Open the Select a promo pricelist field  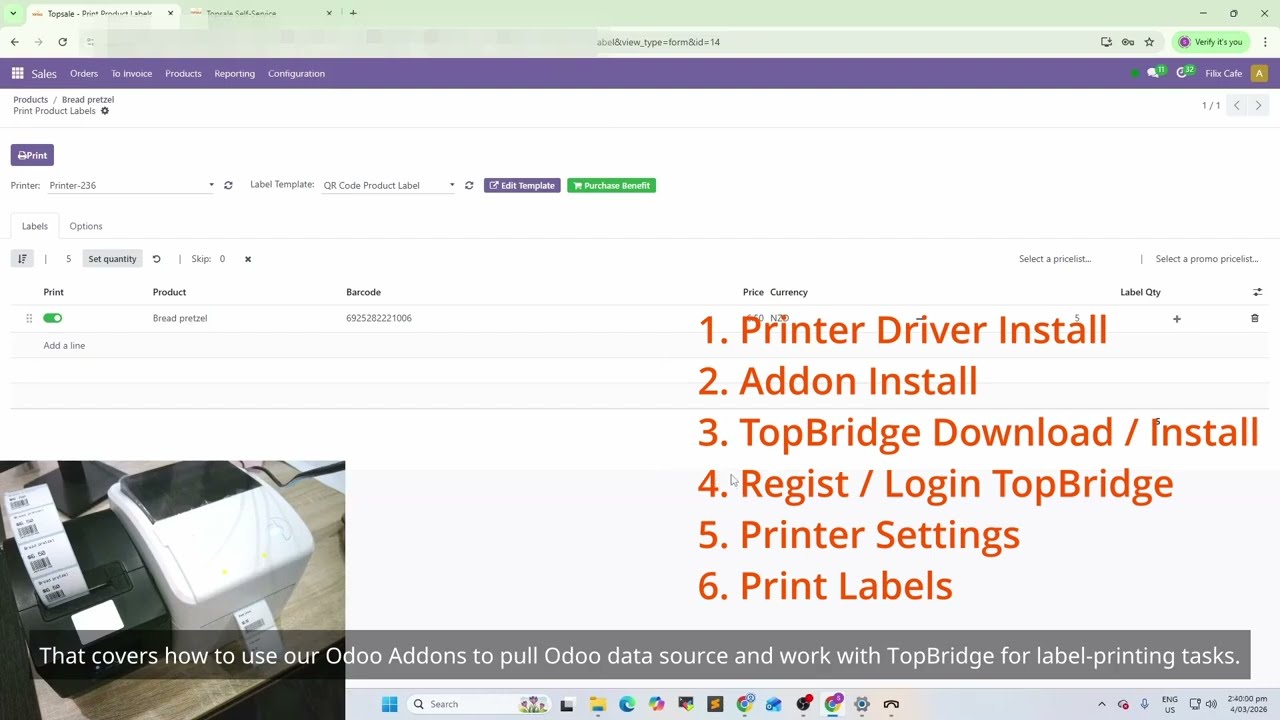1209,259
